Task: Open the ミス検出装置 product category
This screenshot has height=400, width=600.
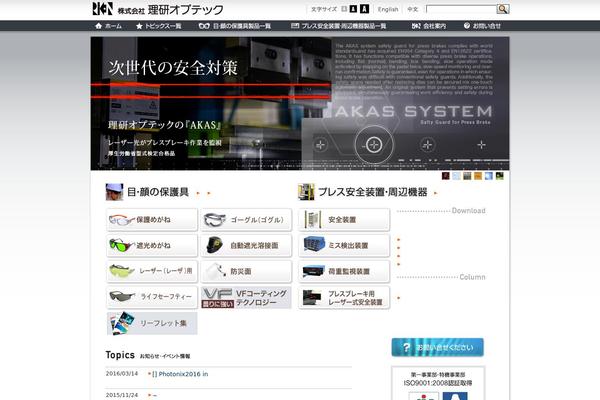Action: click(344, 245)
